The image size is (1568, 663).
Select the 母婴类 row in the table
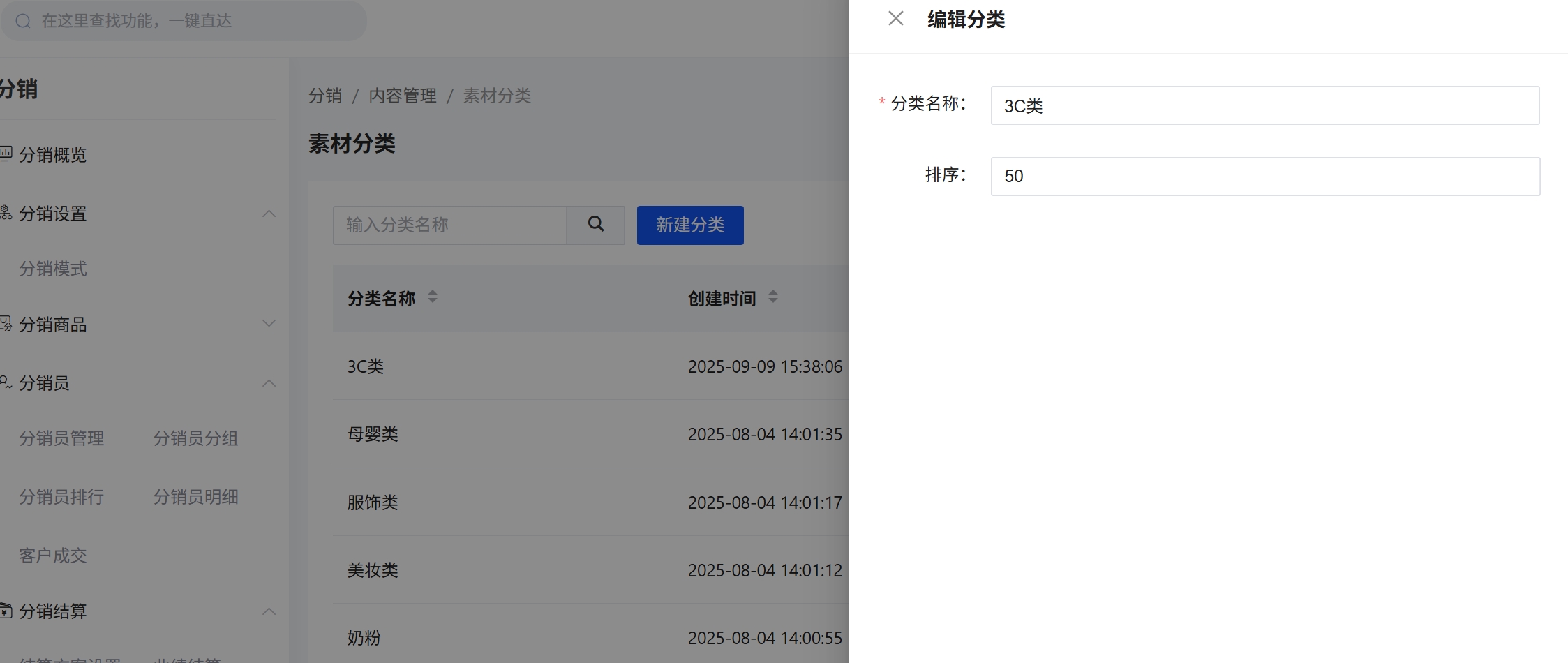click(x=373, y=433)
